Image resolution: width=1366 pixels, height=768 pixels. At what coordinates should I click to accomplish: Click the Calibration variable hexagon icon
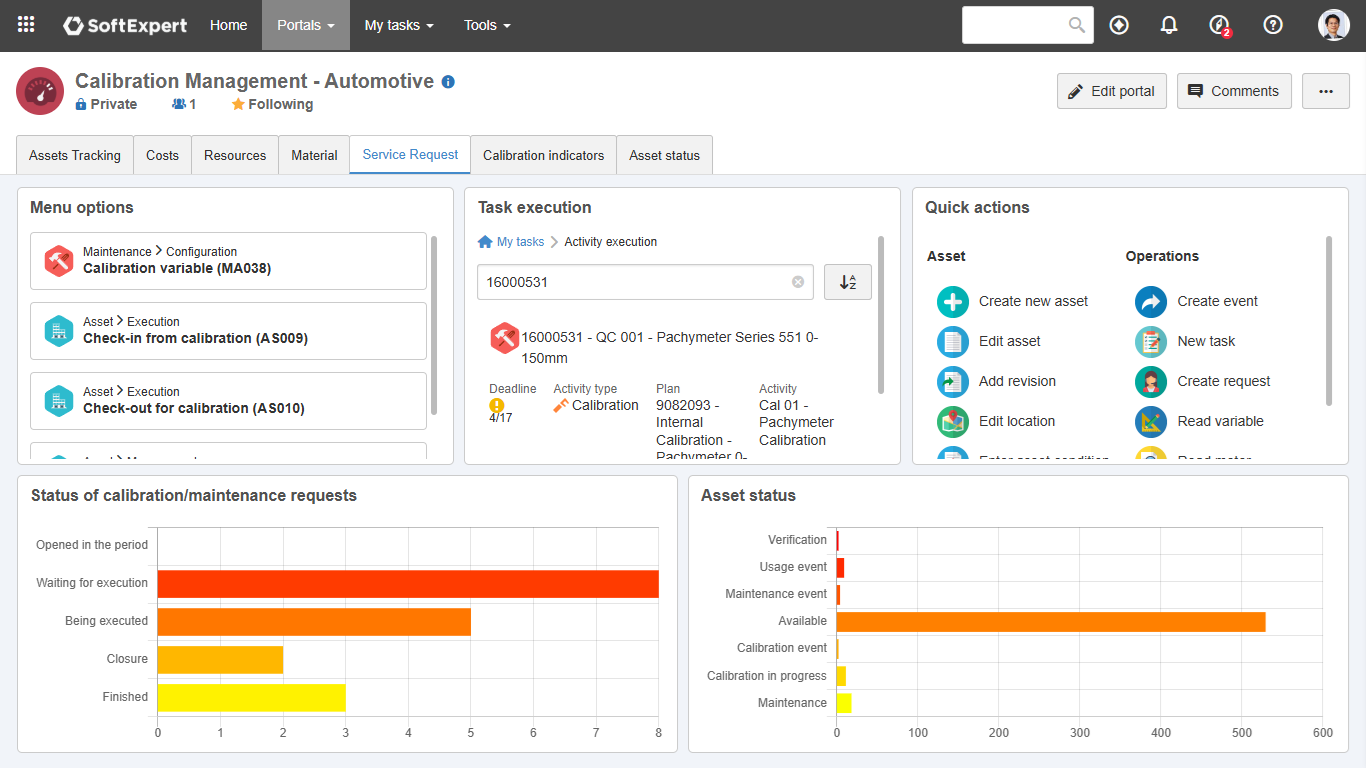[59, 261]
